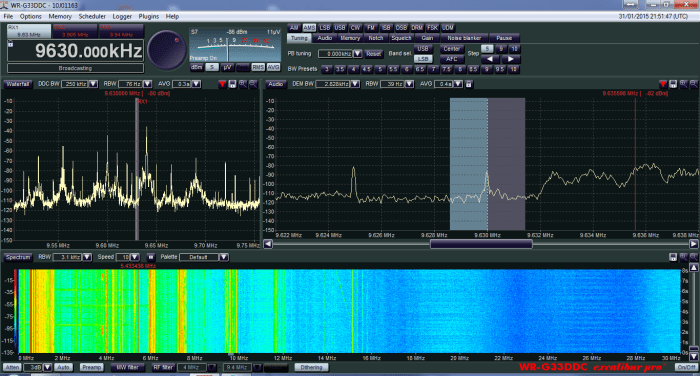
Task: Step frequency up with the right arrow
Action: (510, 59)
